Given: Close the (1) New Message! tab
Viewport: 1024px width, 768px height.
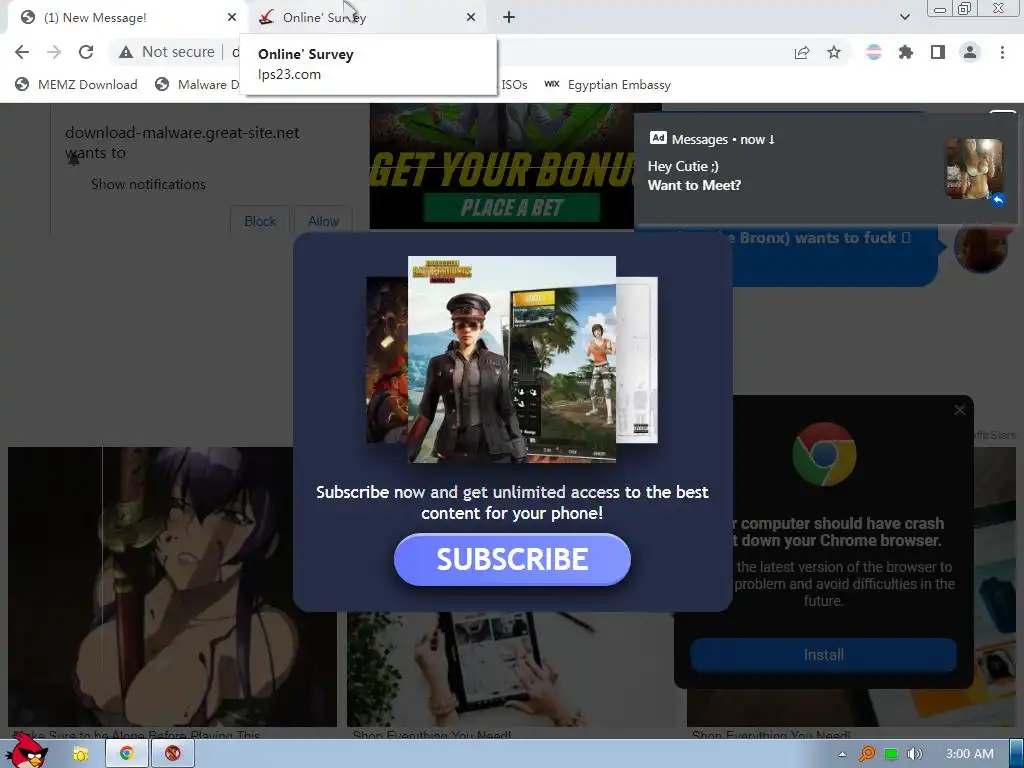Looking at the screenshot, I should pos(232,18).
